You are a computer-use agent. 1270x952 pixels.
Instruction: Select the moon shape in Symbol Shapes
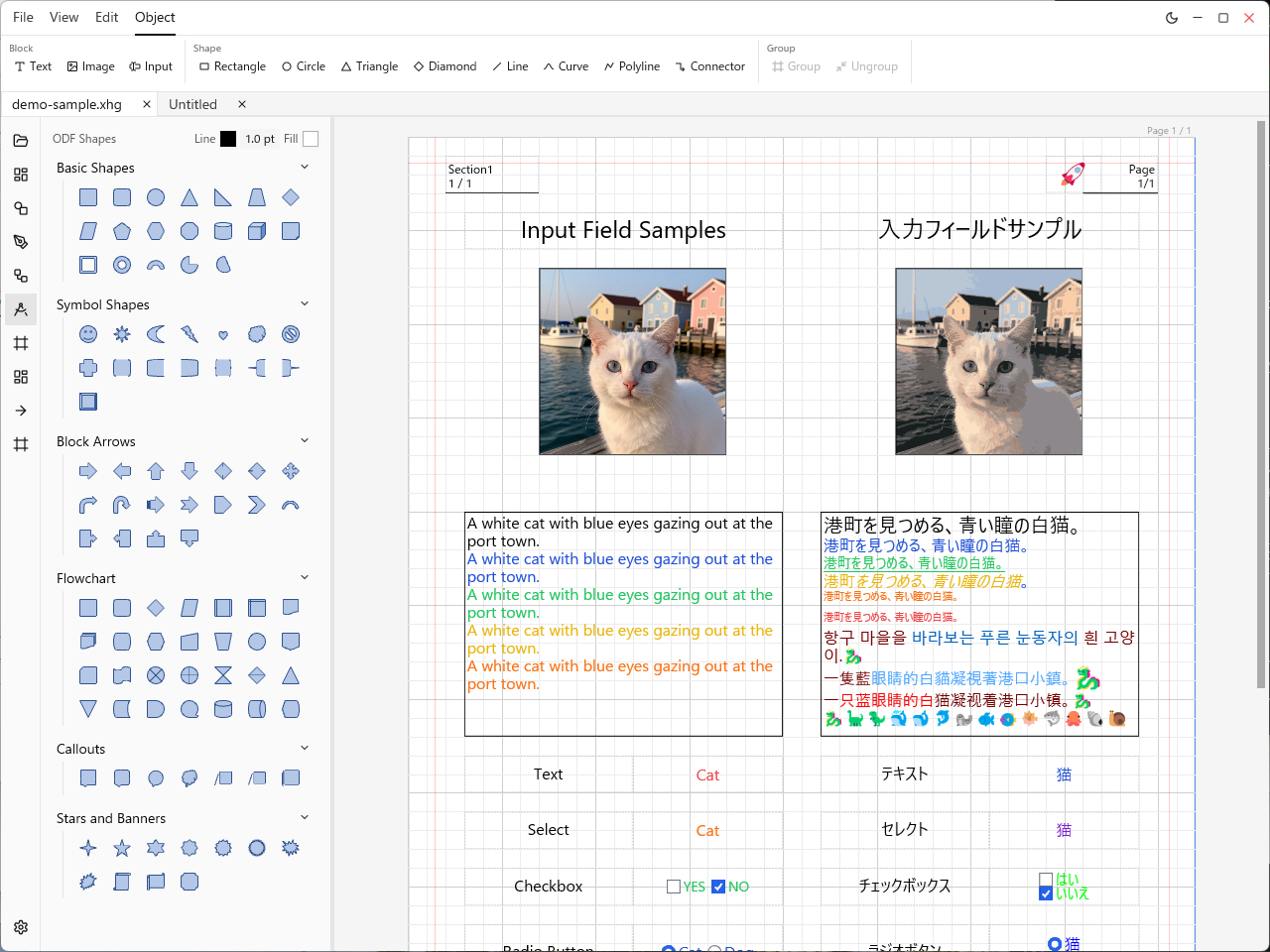(156, 334)
